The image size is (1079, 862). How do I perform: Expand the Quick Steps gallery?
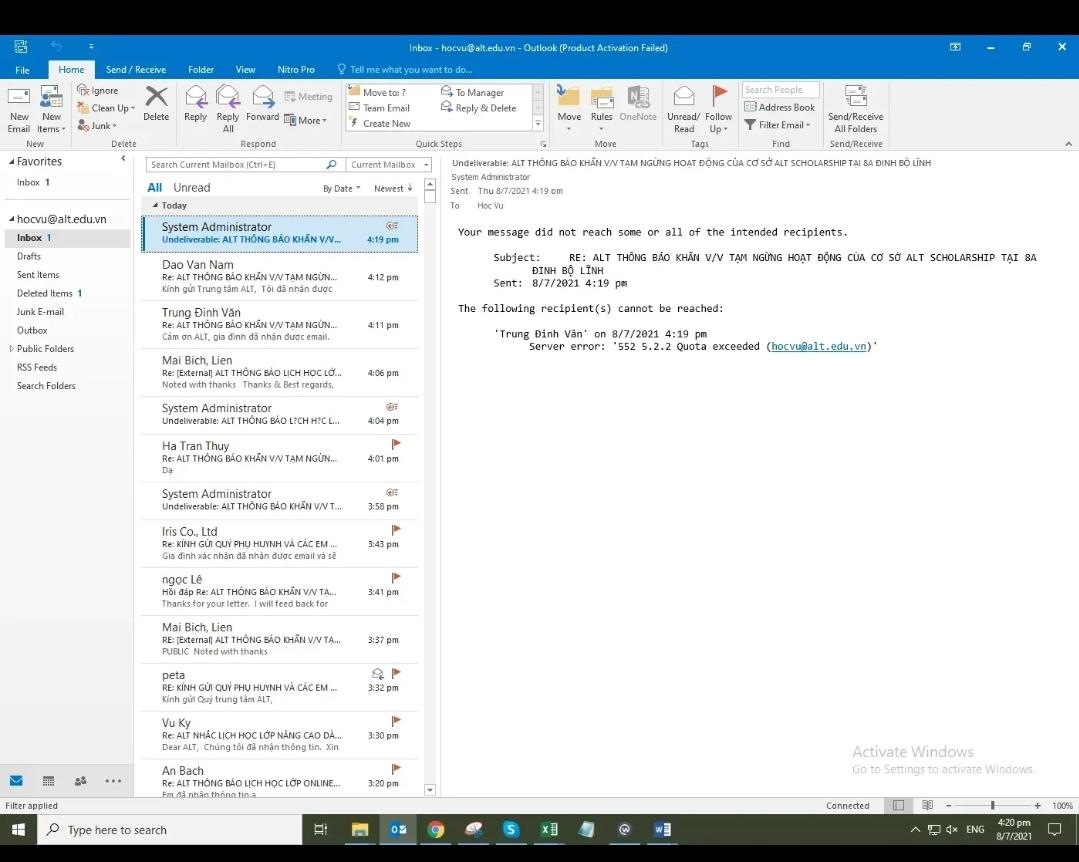tap(538, 124)
